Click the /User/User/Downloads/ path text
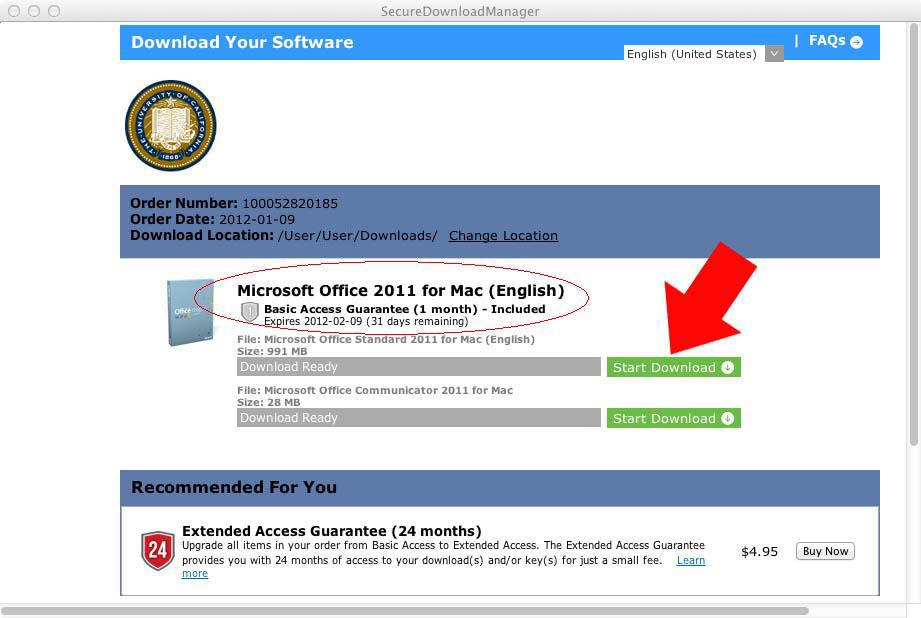Screen dimensions: 921x618 pyautogui.click(x=358, y=236)
